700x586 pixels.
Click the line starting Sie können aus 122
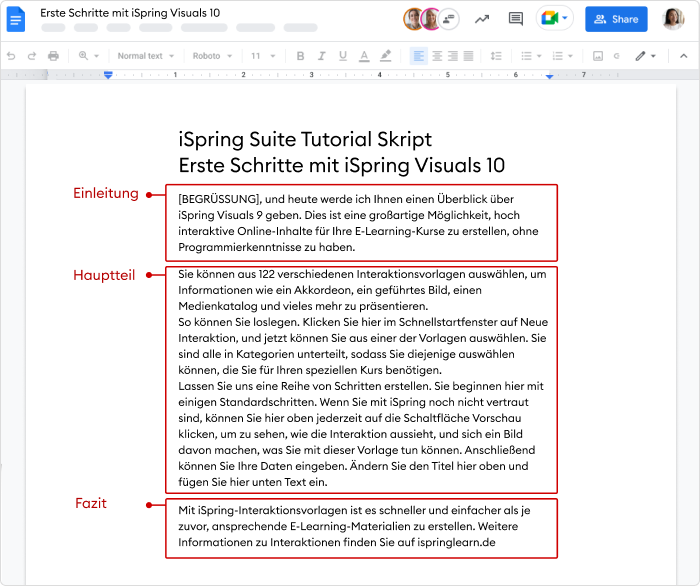coord(362,274)
